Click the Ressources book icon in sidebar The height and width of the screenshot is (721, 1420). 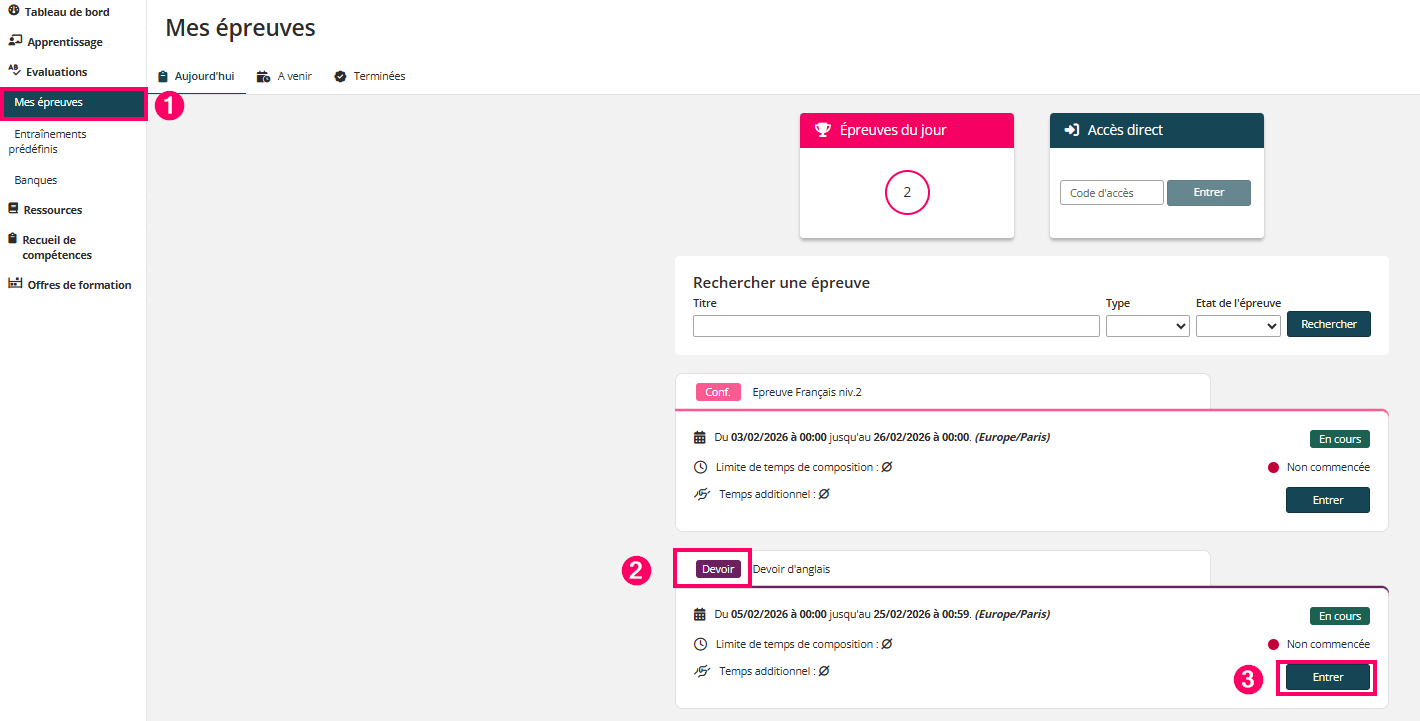[x=13, y=210]
